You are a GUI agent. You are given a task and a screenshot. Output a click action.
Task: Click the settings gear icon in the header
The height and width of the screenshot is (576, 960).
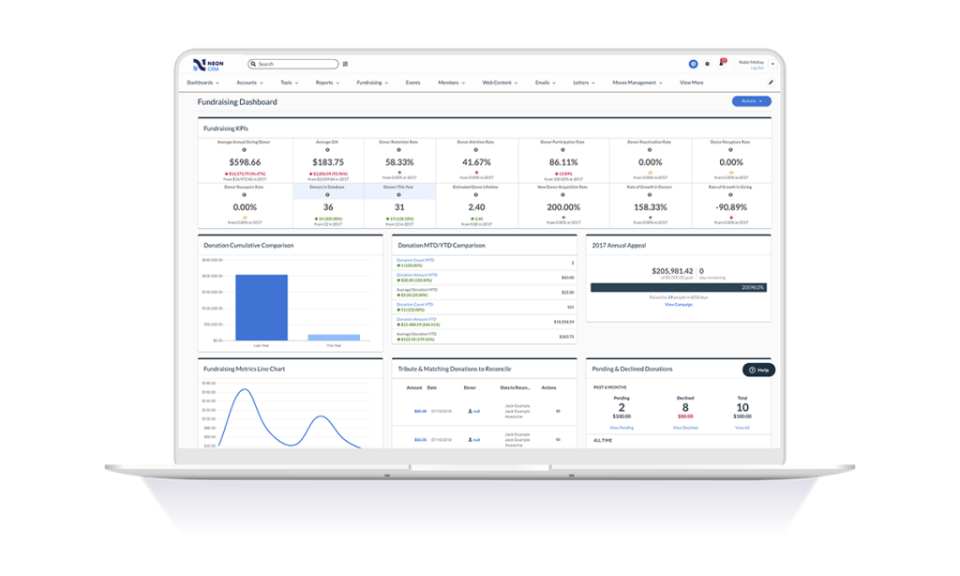(707, 62)
